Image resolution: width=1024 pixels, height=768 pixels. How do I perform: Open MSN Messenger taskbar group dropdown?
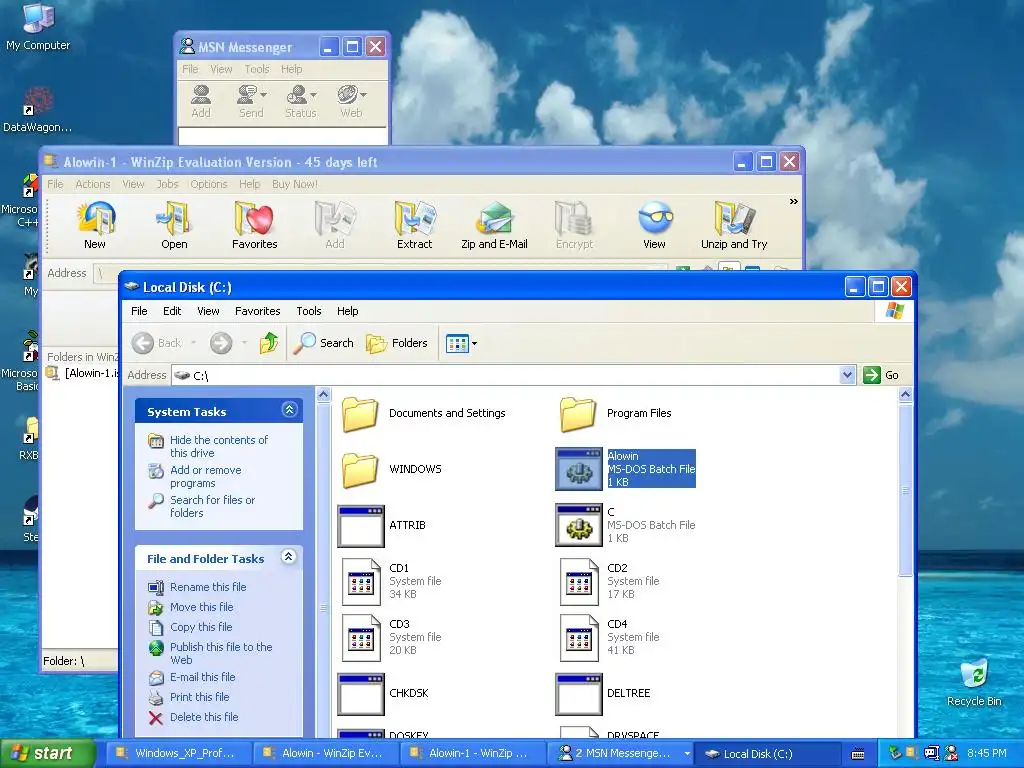pyautogui.click(x=687, y=754)
